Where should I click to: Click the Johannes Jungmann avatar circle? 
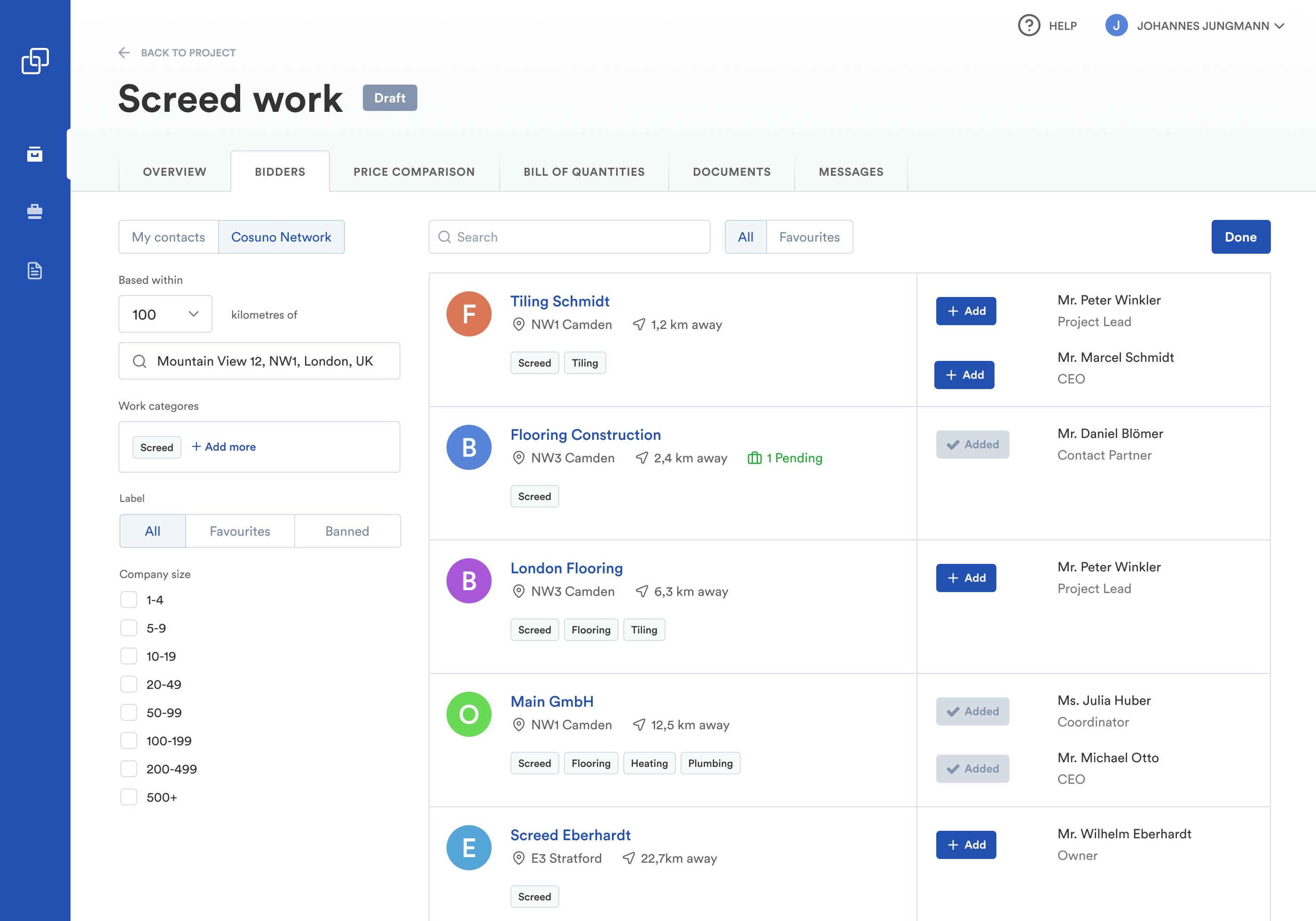point(1117,25)
